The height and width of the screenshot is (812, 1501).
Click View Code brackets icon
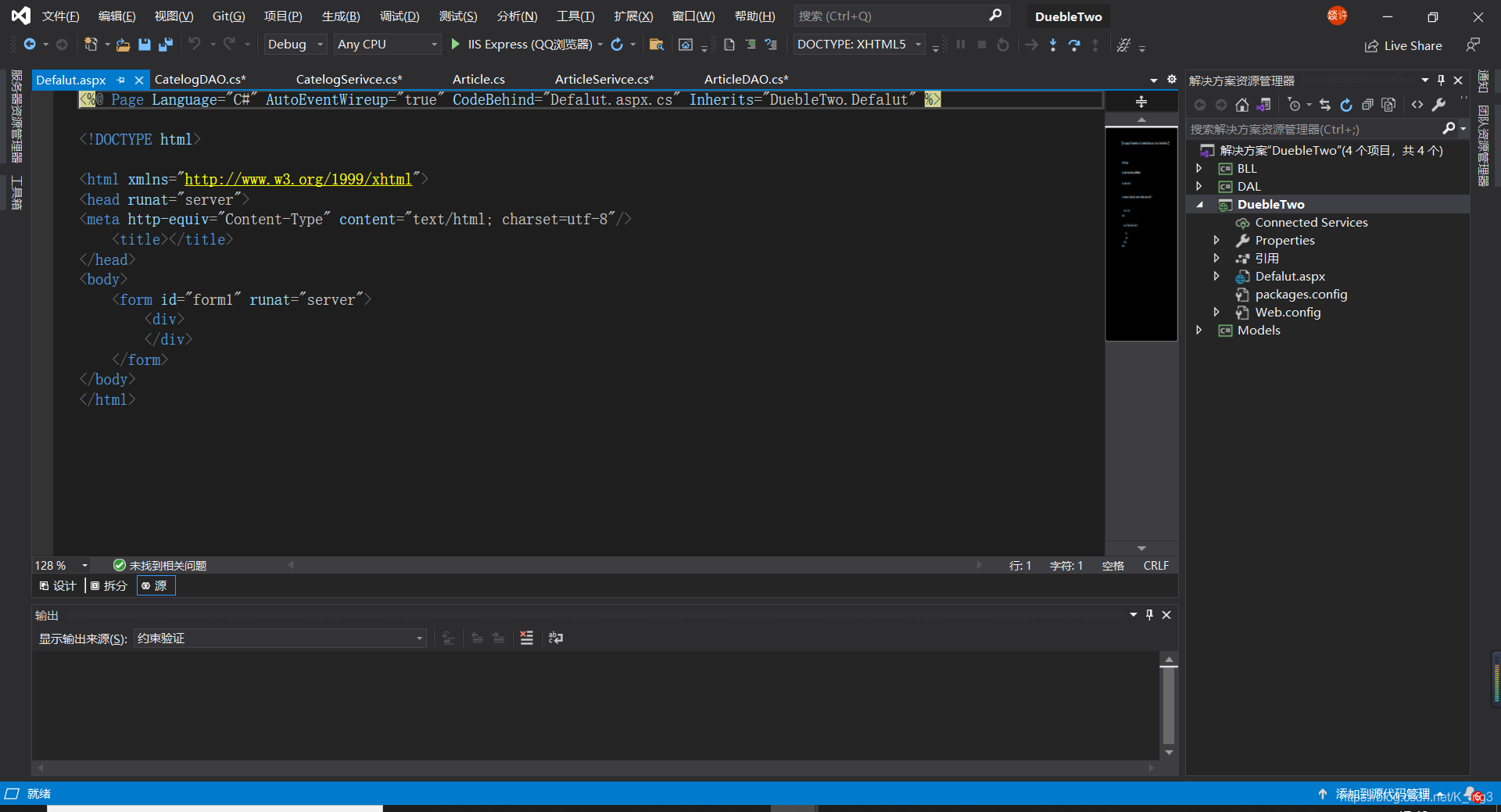click(1417, 105)
